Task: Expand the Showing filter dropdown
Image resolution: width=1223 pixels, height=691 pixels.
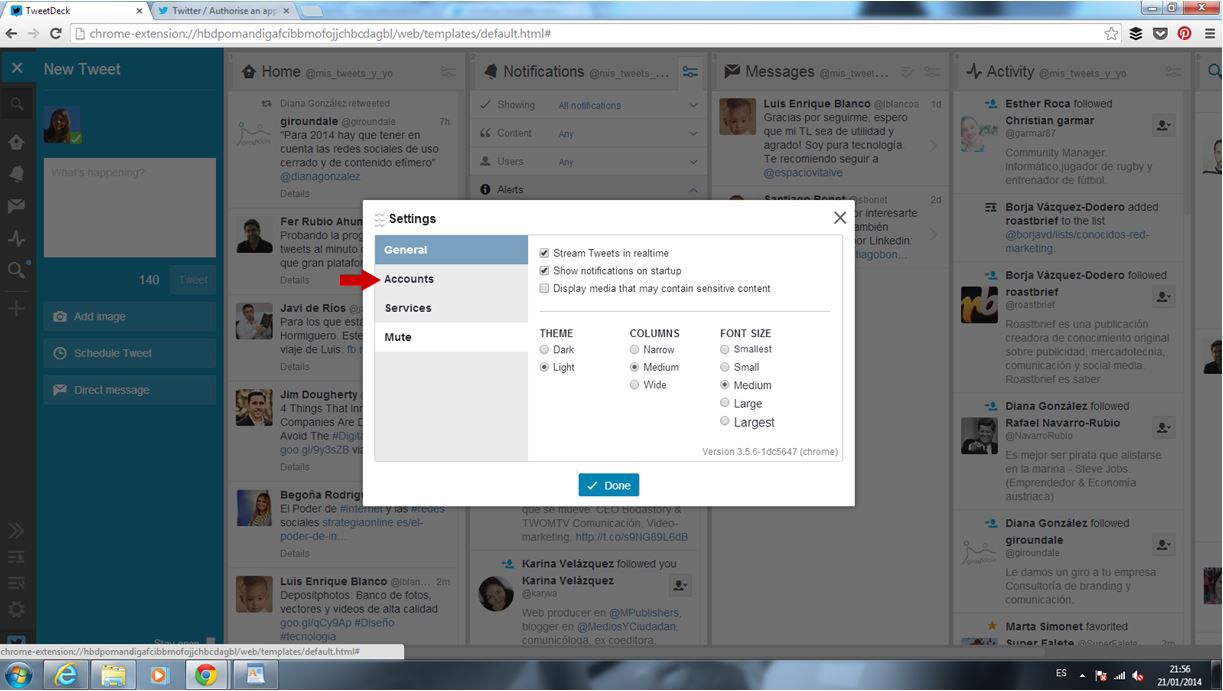Action: 693,105
